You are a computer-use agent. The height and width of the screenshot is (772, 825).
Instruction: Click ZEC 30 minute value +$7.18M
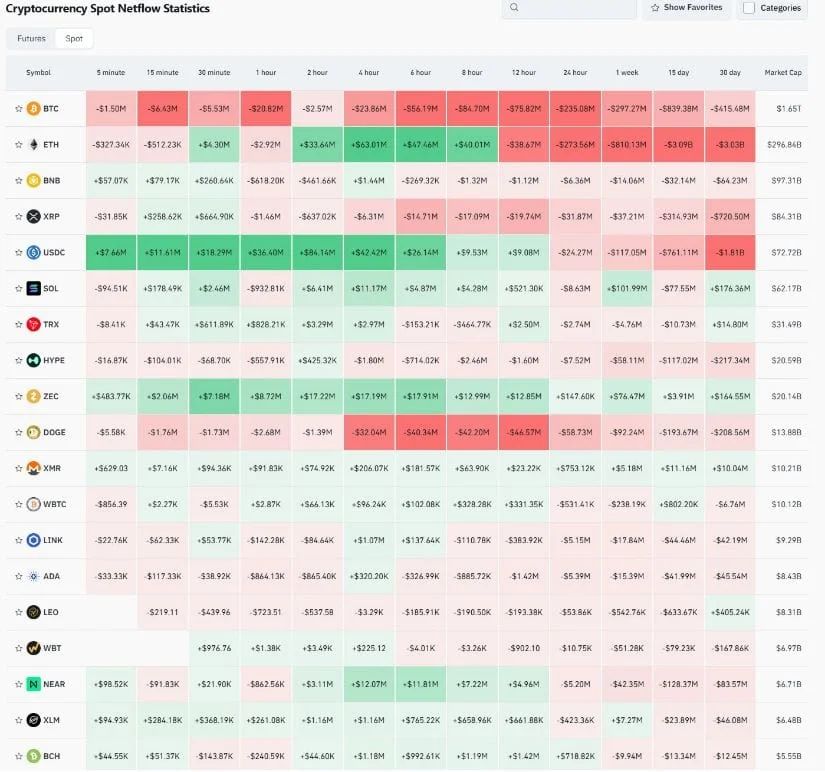(x=214, y=396)
